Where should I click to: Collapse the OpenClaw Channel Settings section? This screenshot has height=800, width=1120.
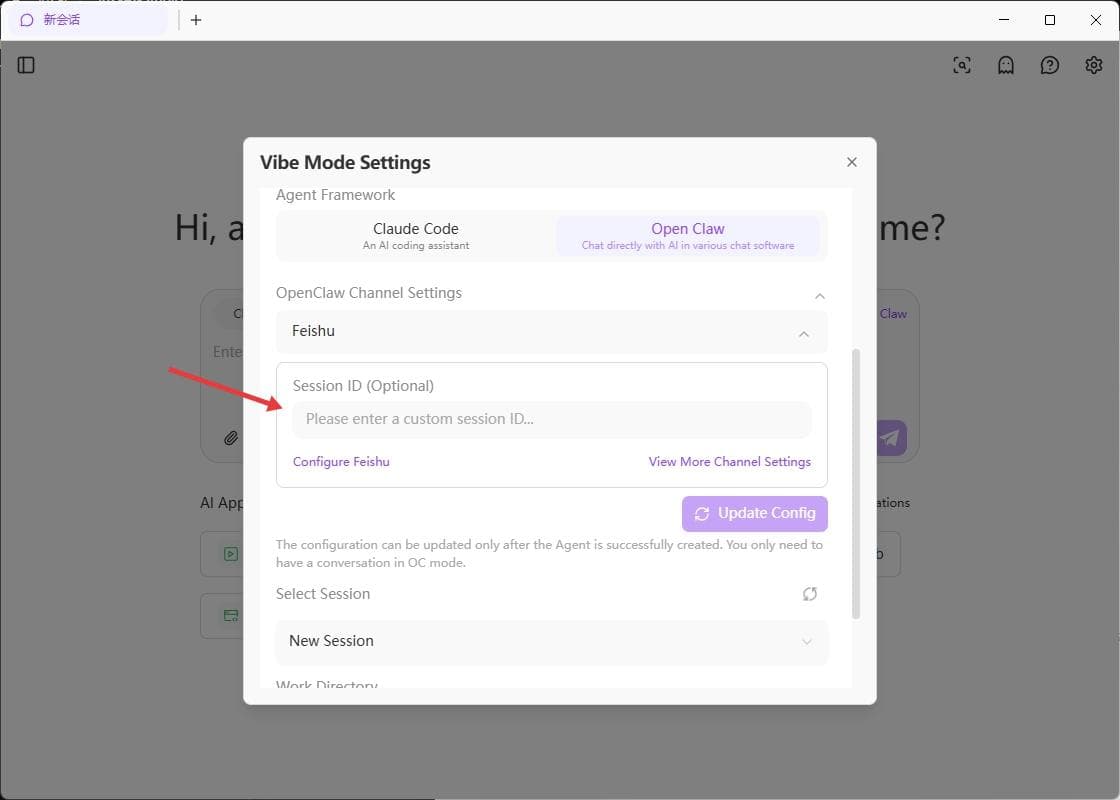click(819, 296)
